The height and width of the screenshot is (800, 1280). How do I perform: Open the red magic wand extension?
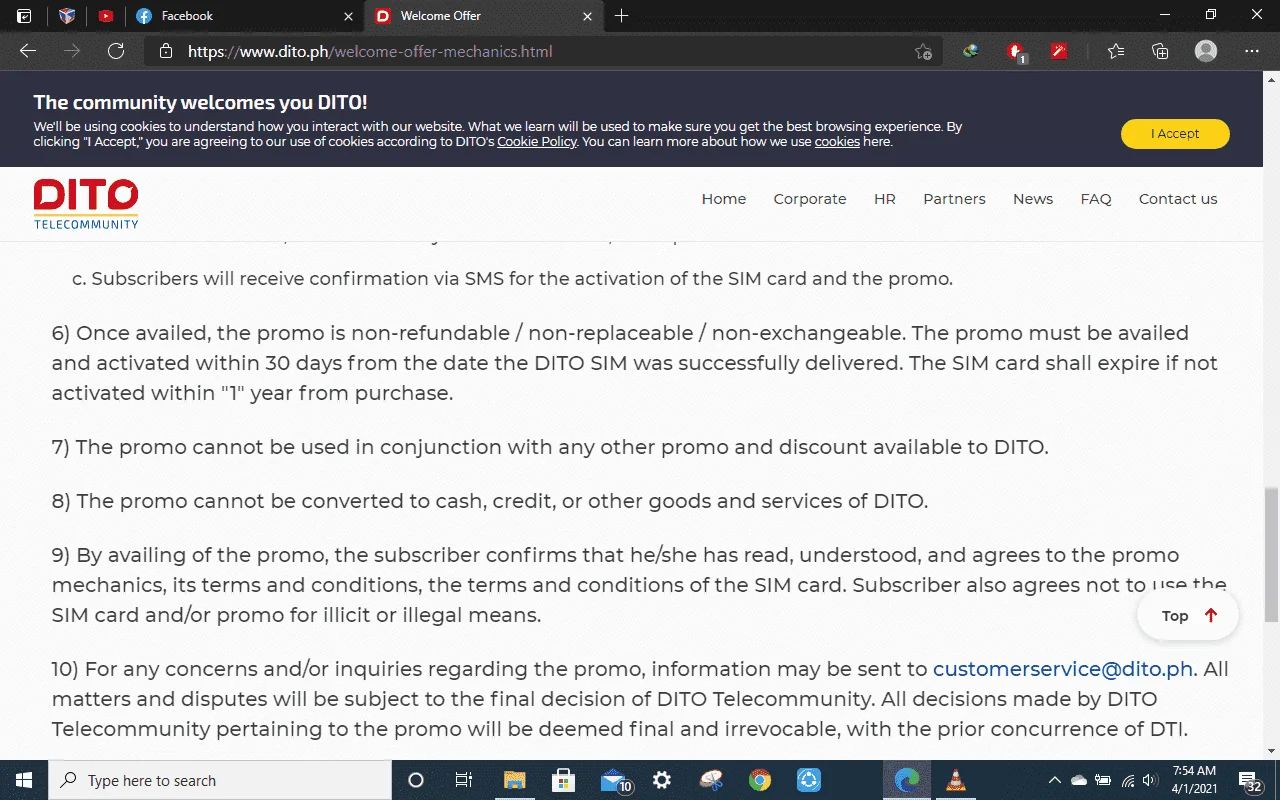[1059, 52]
